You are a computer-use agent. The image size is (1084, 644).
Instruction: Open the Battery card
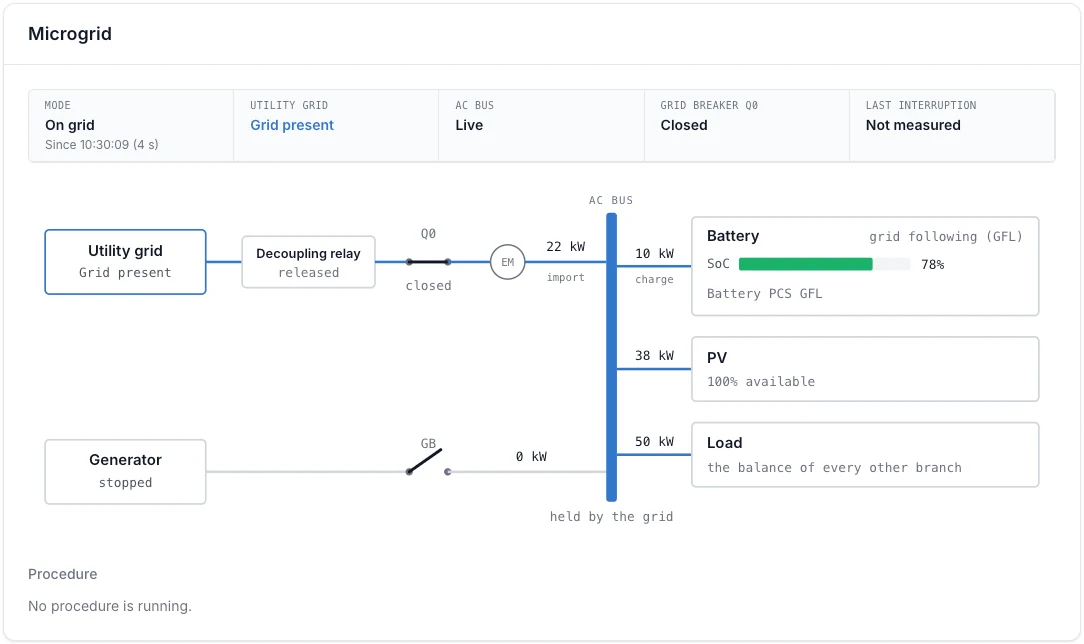click(x=865, y=266)
